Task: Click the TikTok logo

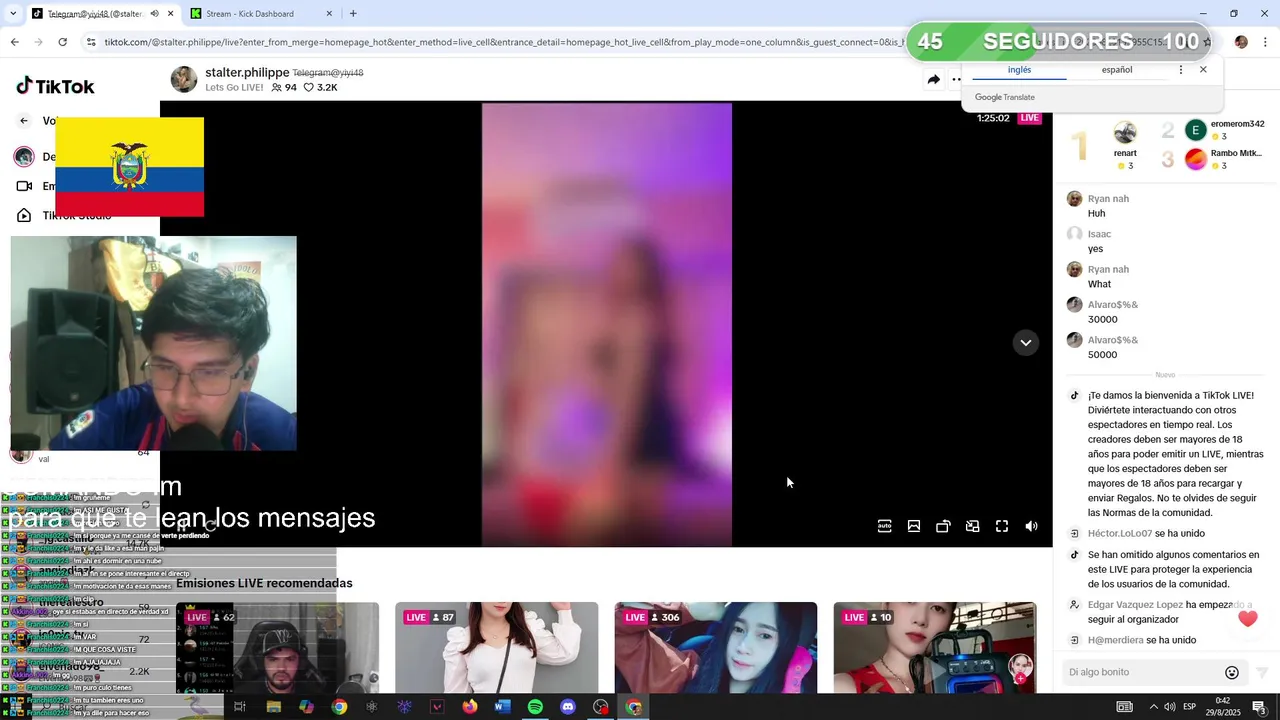Action: click(55, 86)
